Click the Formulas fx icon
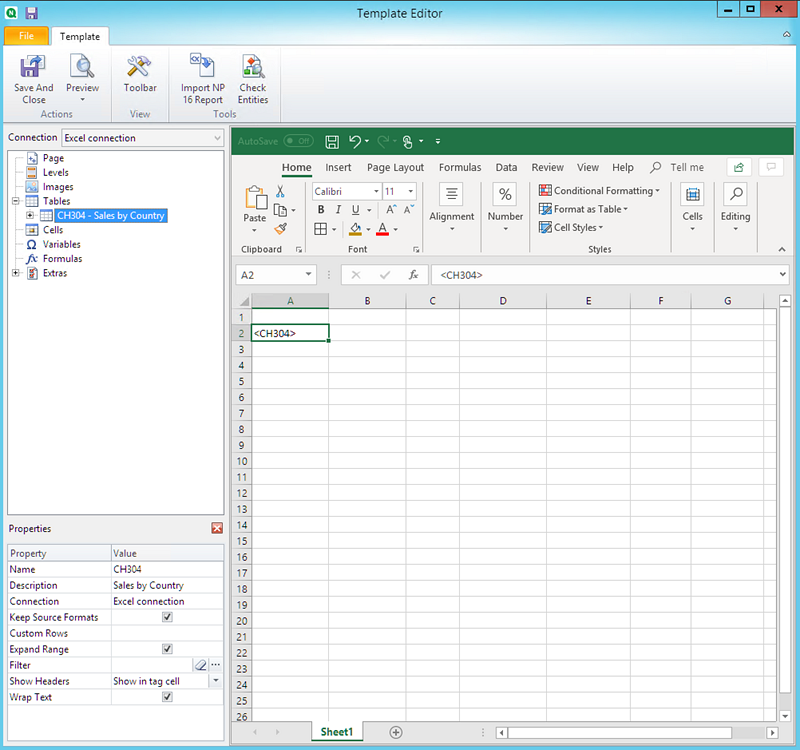800x750 pixels. [x=30, y=259]
